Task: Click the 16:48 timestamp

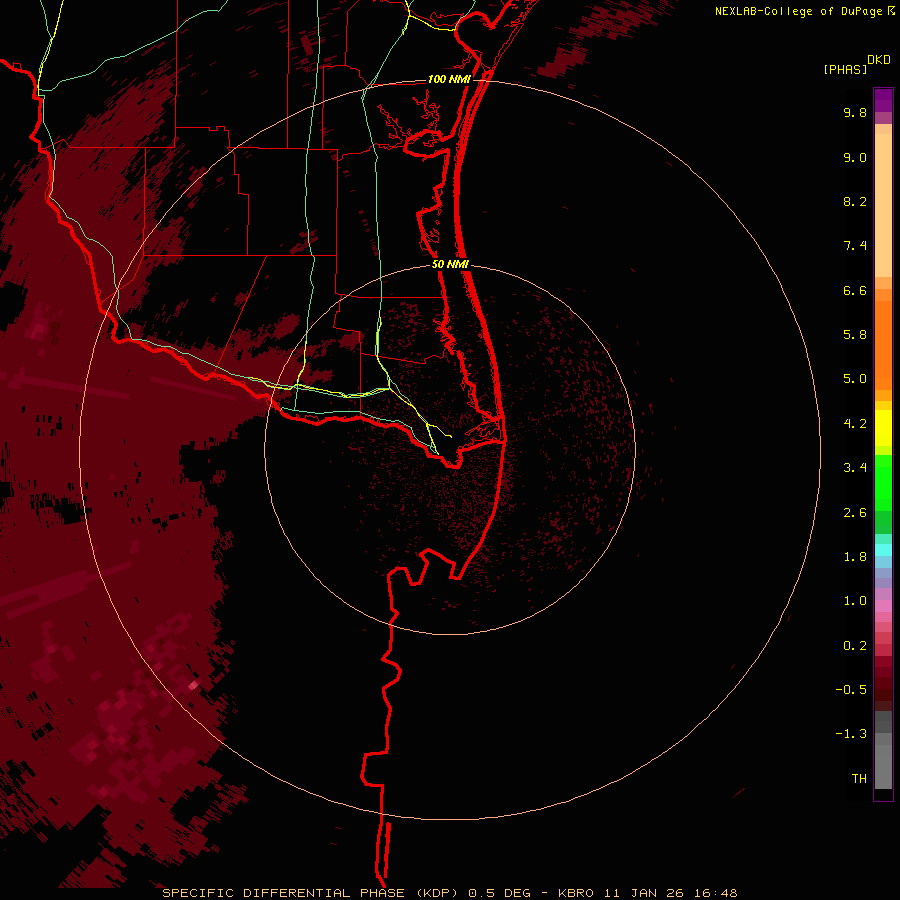Action: click(x=715, y=893)
